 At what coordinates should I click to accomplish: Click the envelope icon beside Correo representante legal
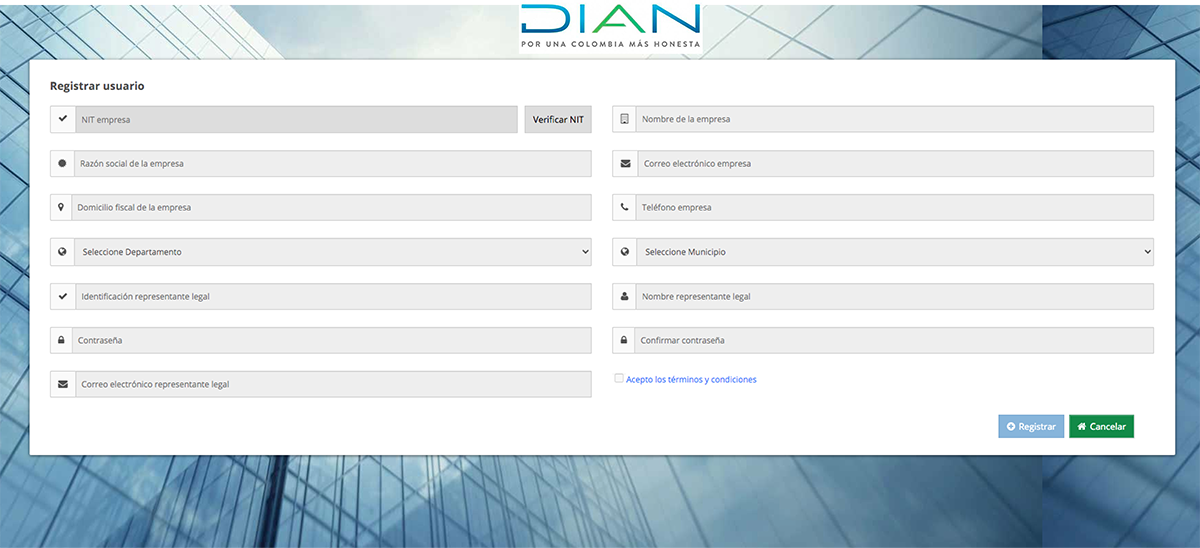click(x=63, y=384)
